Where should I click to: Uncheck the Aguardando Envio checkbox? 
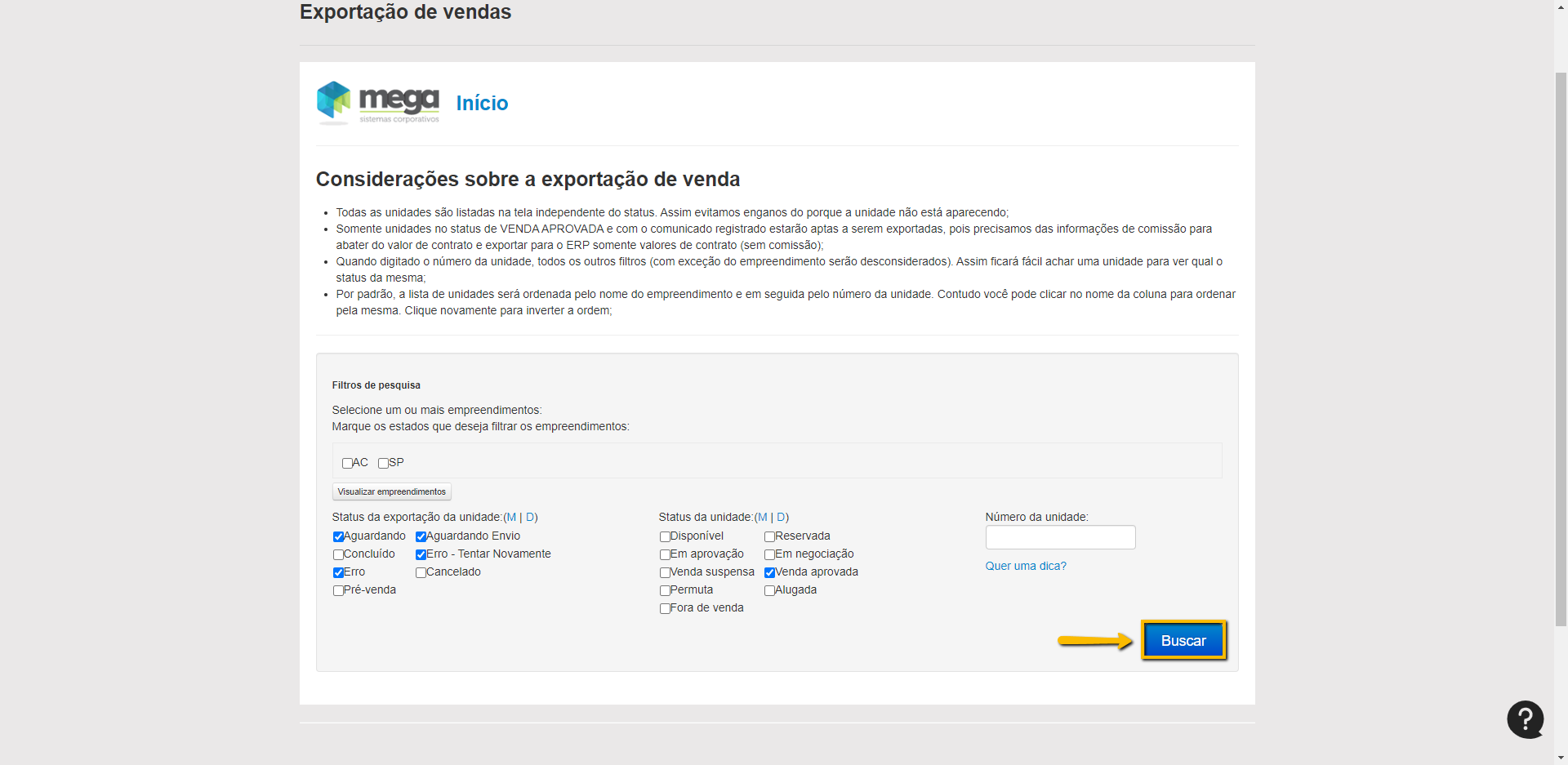[x=421, y=536]
